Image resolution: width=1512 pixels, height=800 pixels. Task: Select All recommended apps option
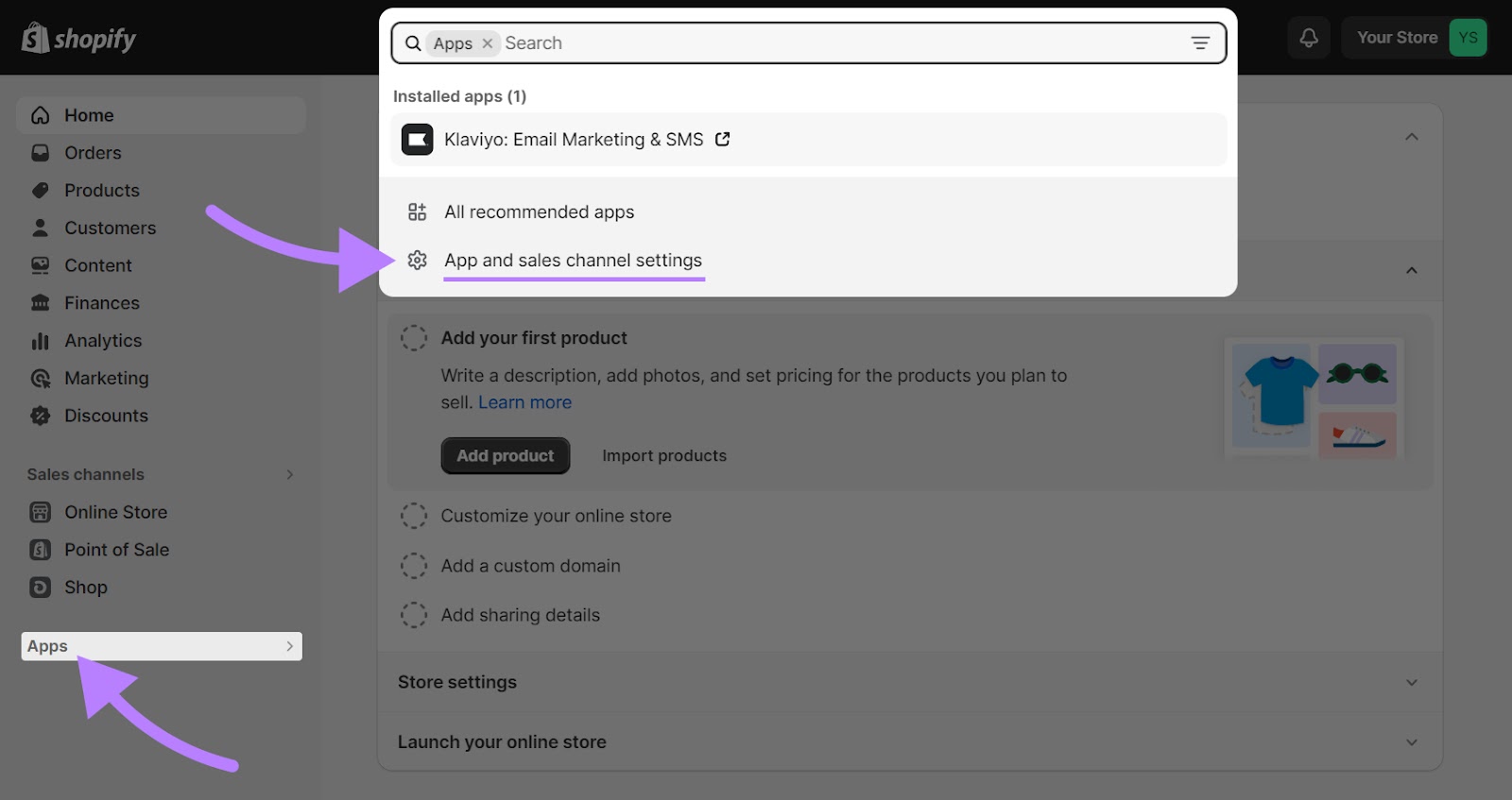point(539,213)
